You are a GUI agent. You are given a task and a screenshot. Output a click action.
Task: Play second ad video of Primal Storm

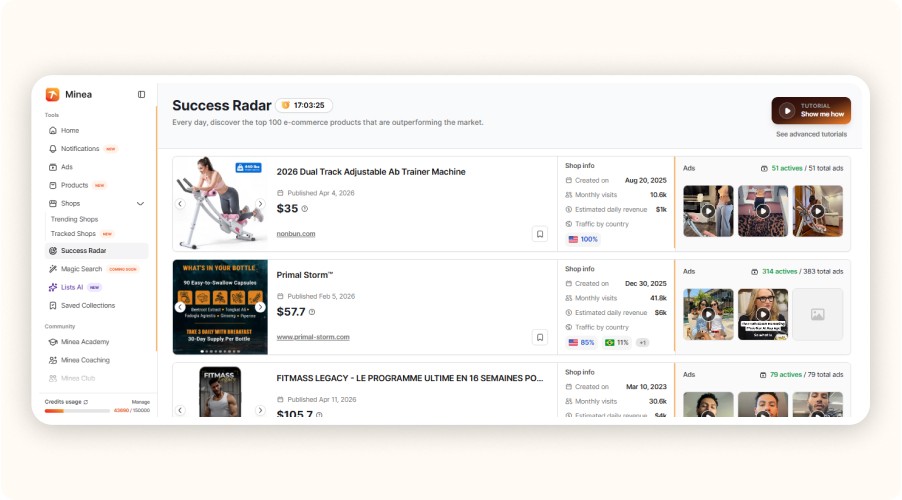(x=763, y=314)
